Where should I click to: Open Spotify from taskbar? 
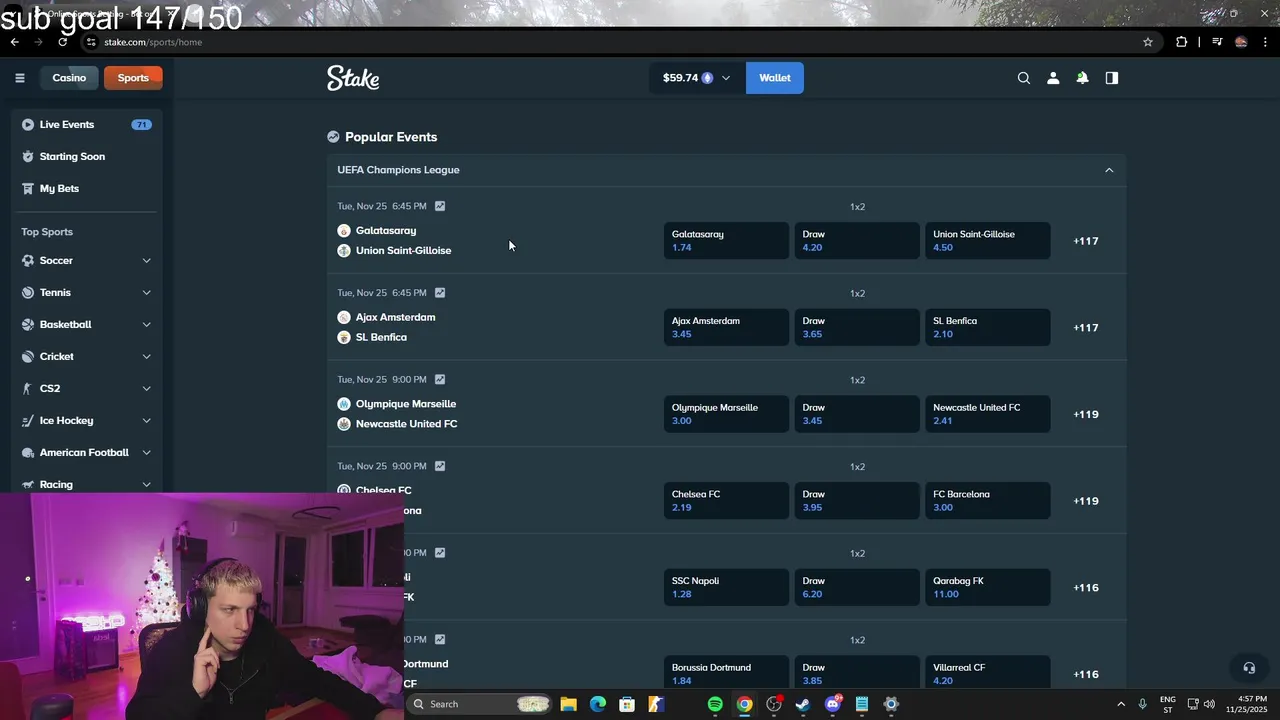tap(715, 704)
